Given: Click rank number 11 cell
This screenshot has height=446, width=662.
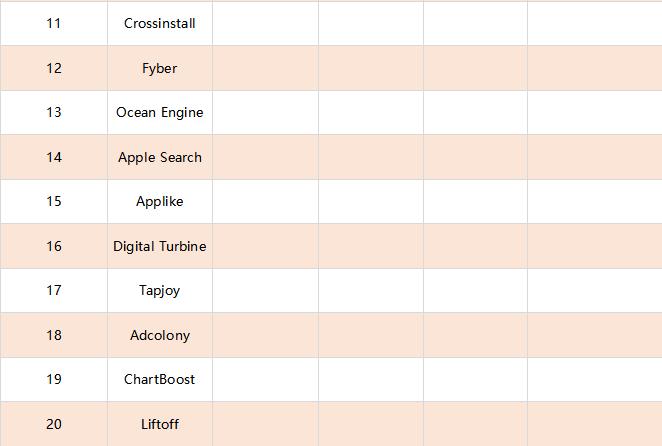Looking at the screenshot, I should tap(54, 23).
